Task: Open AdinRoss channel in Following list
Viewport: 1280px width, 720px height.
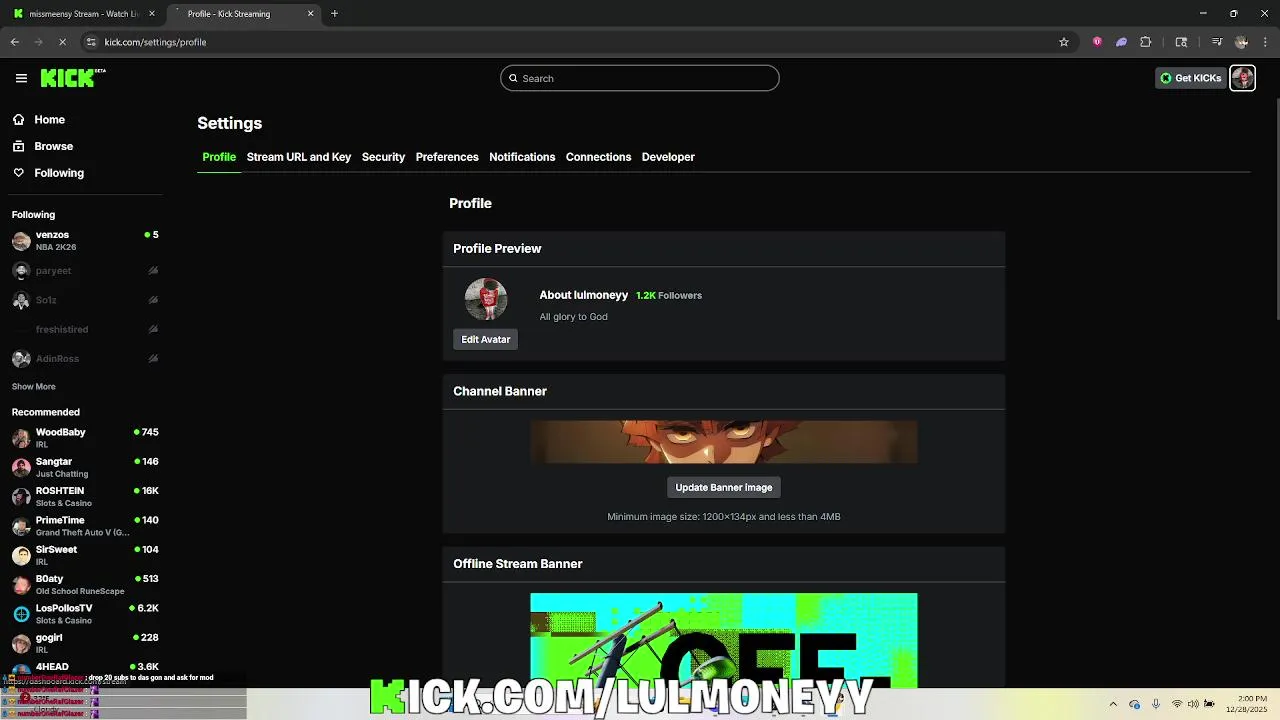Action: click(x=85, y=358)
